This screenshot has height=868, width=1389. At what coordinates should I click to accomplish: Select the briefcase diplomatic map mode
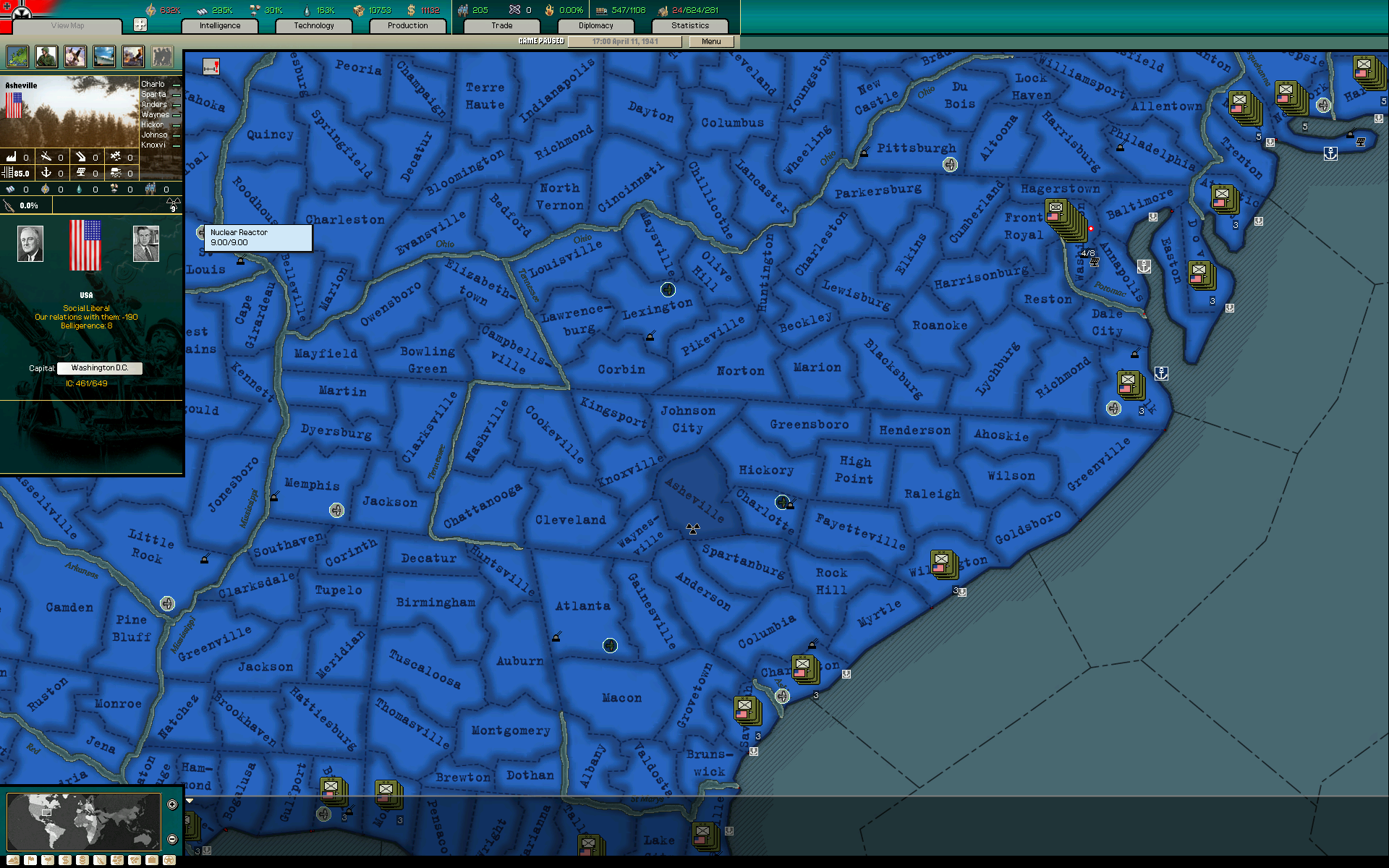point(152,860)
